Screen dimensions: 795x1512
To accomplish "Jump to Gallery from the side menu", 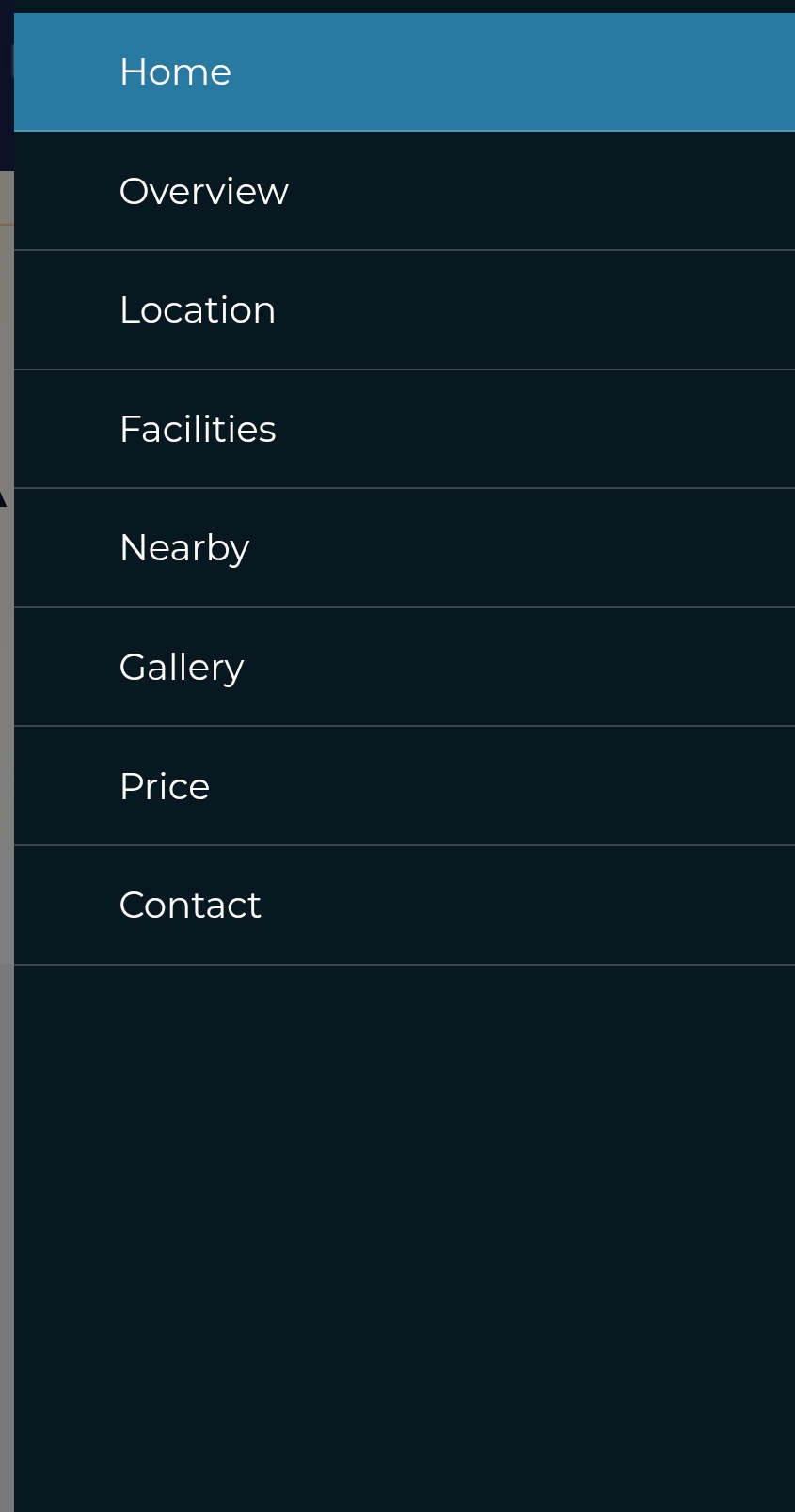I will click(182, 667).
